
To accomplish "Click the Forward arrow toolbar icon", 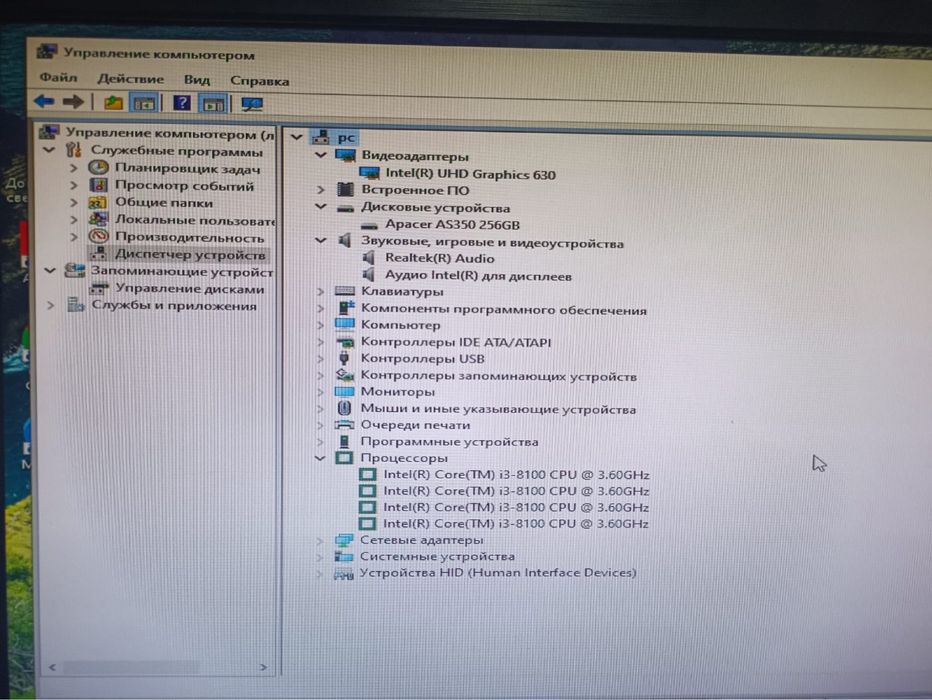I will click(73, 102).
